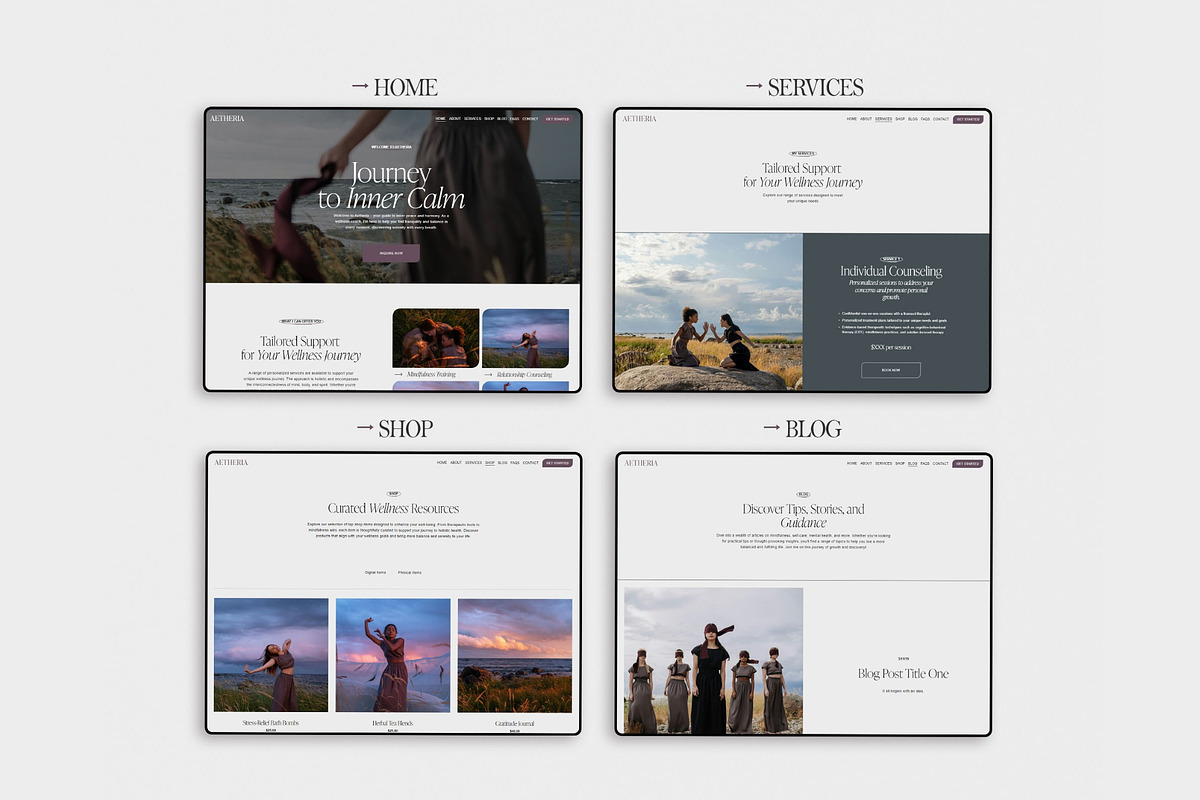
Task: Click the Aetheria logo on Home page
Action: click(227, 119)
